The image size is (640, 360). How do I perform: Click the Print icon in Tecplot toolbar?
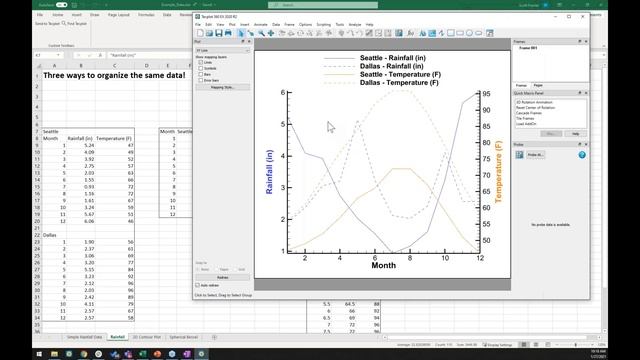tap(228, 33)
